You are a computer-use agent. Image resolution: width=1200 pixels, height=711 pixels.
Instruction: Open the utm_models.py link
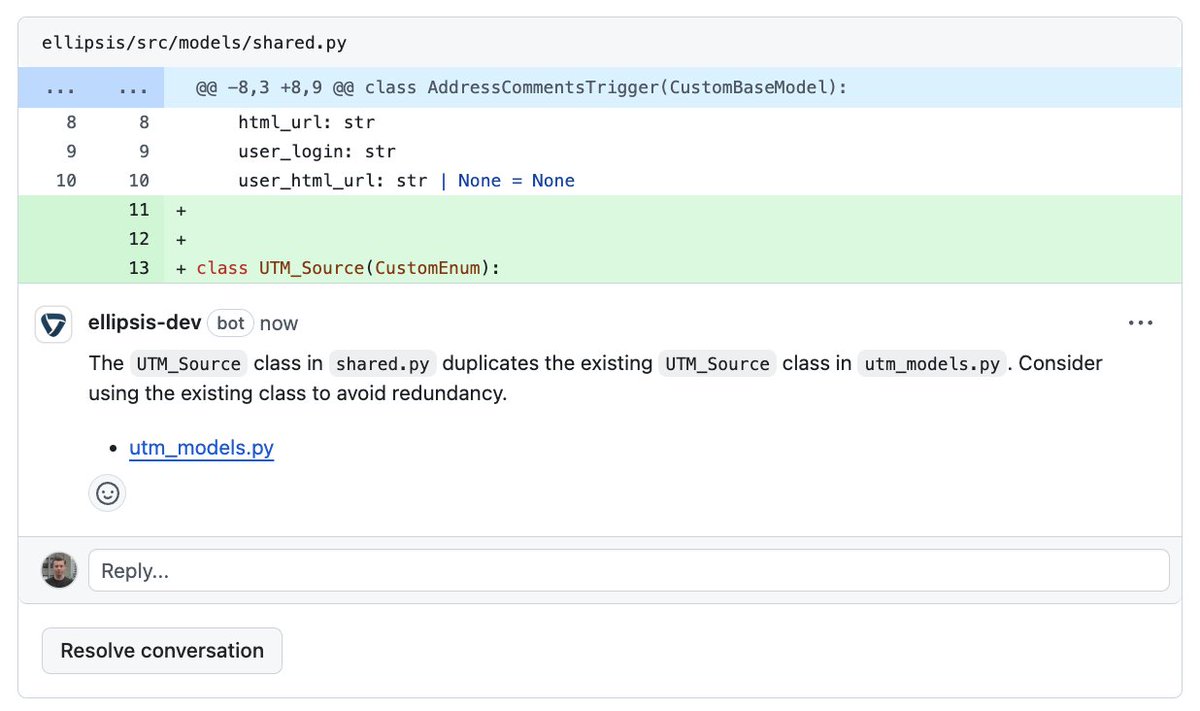pyautogui.click(x=200, y=447)
